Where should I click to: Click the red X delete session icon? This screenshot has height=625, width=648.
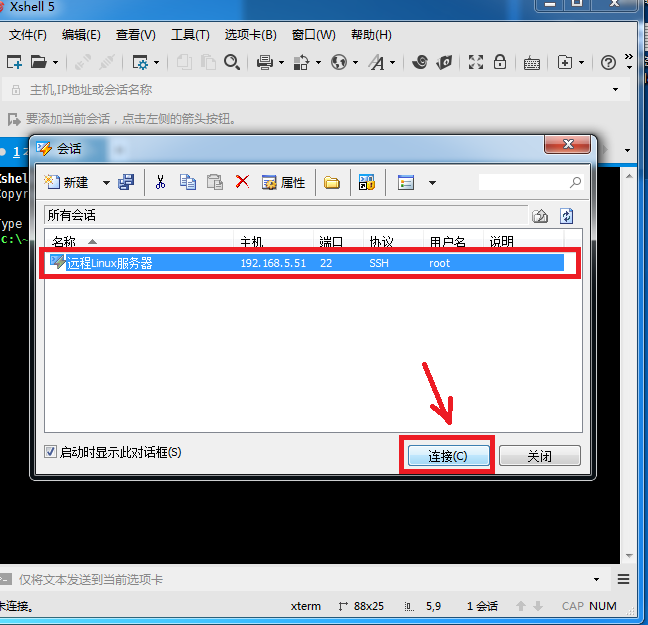(242, 182)
